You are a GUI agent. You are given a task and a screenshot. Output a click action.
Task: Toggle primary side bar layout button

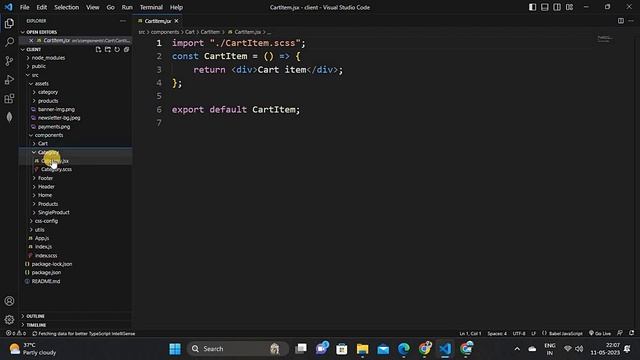coord(532,7)
